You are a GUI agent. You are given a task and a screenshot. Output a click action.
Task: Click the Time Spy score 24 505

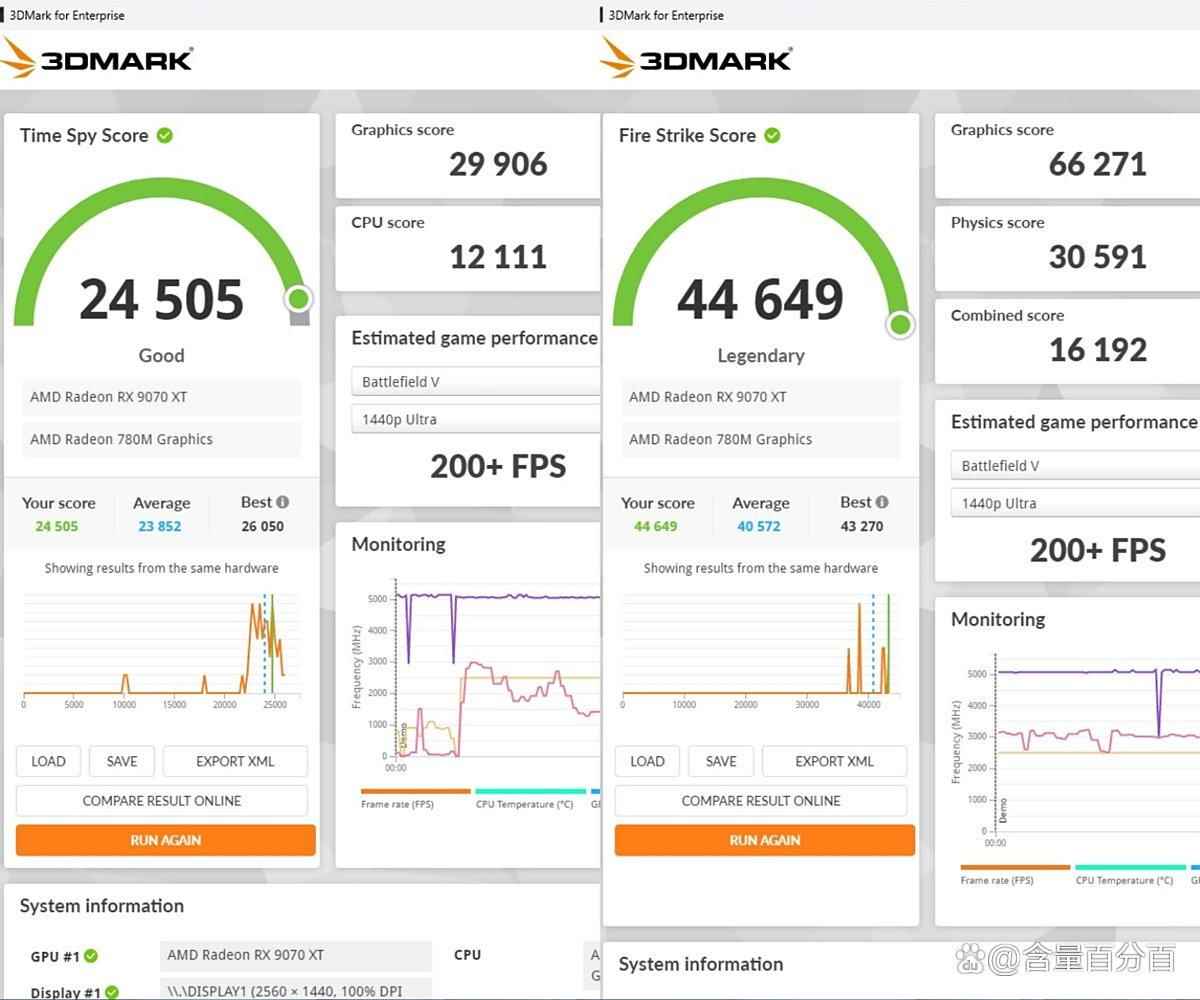click(x=161, y=299)
